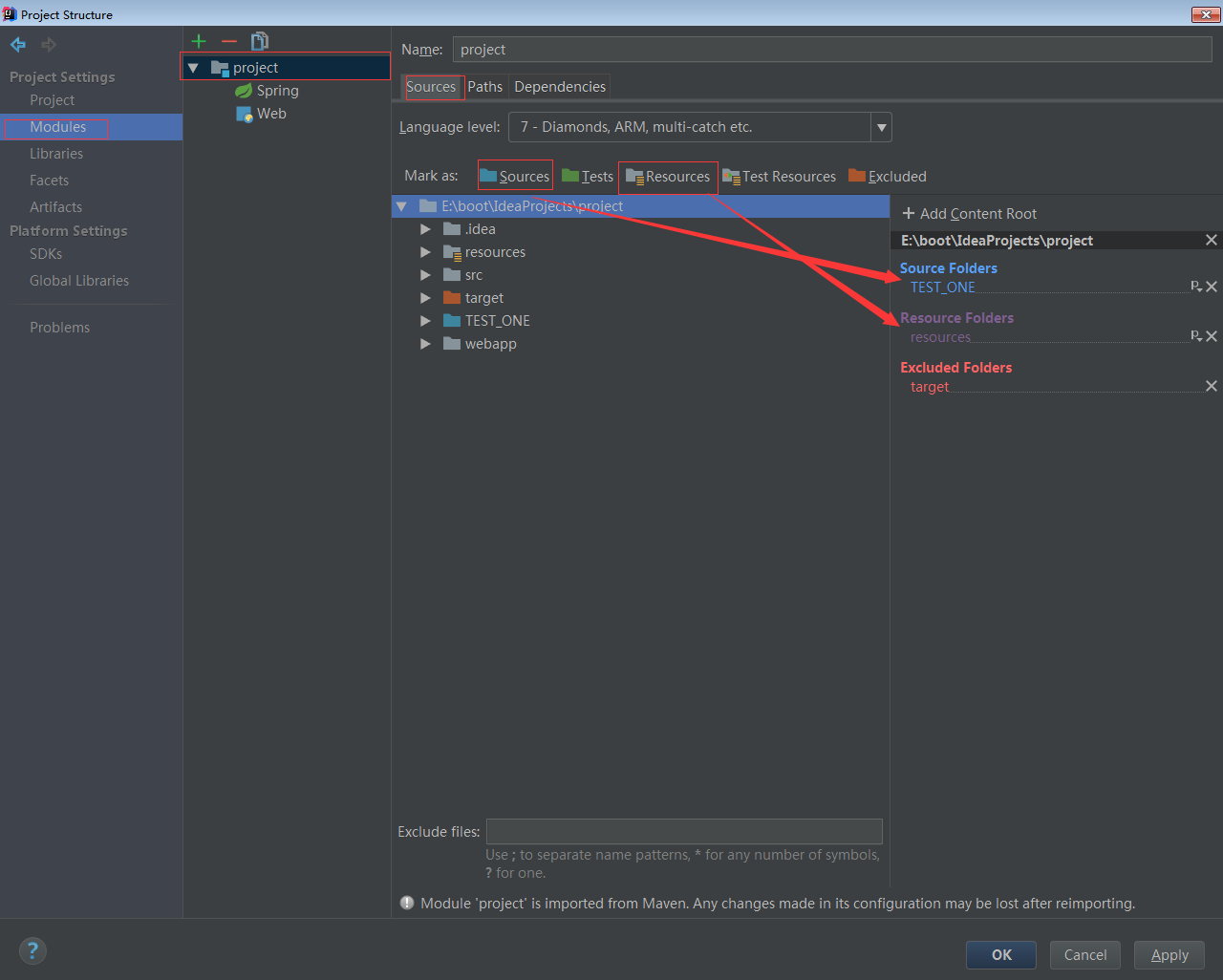
Task: Expand the webapp folder node
Action: [x=426, y=344]
